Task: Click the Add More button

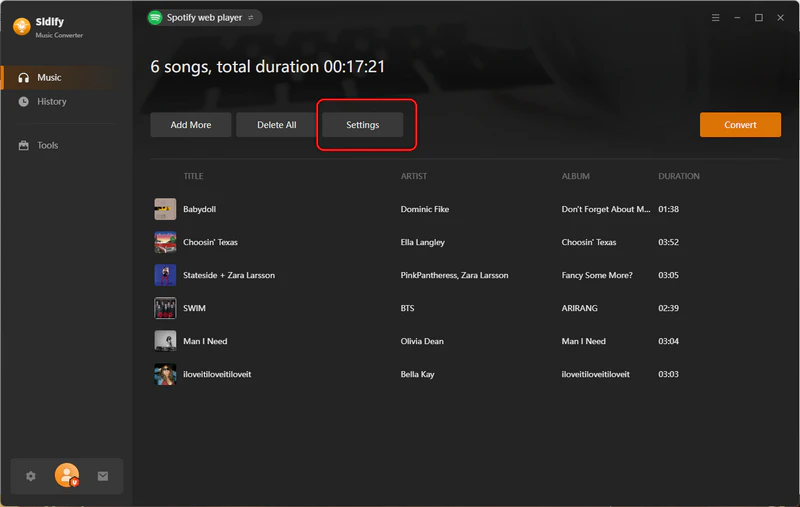Action: (x=191, y=125)
